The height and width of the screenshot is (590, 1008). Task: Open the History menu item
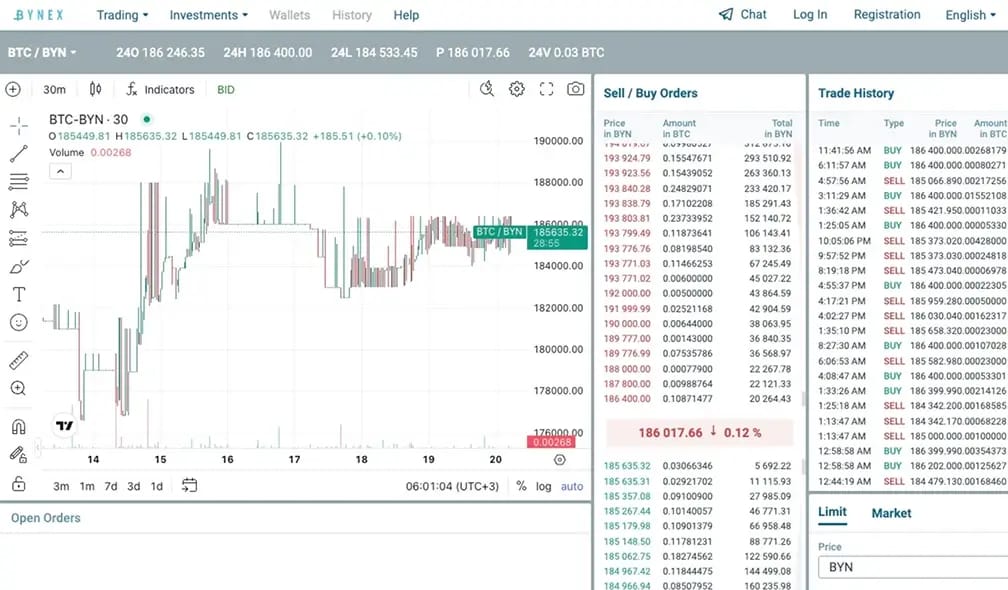pyautogui.click(x=352, y=15)
